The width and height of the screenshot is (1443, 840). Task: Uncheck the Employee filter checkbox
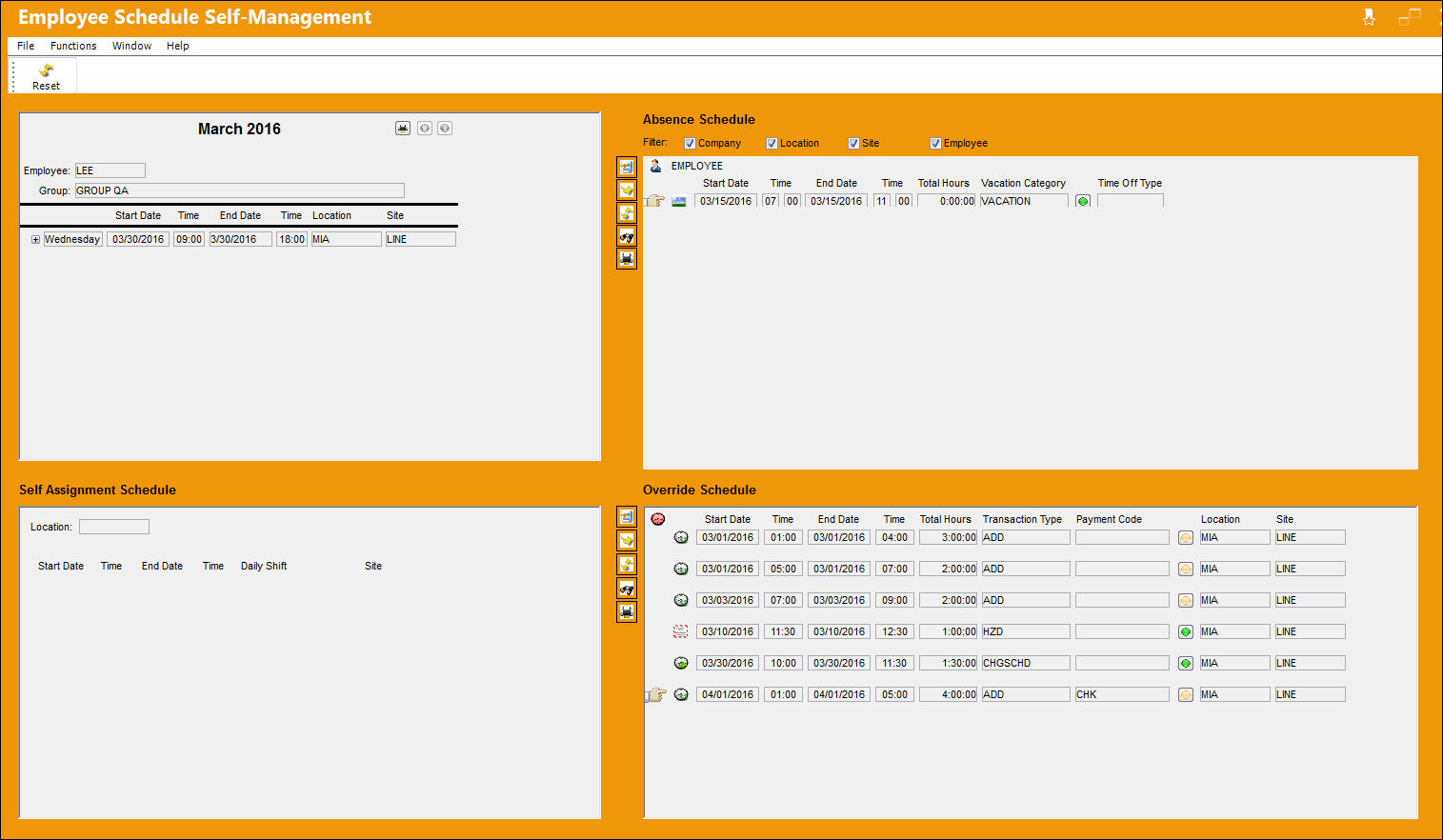coord(935,144)
